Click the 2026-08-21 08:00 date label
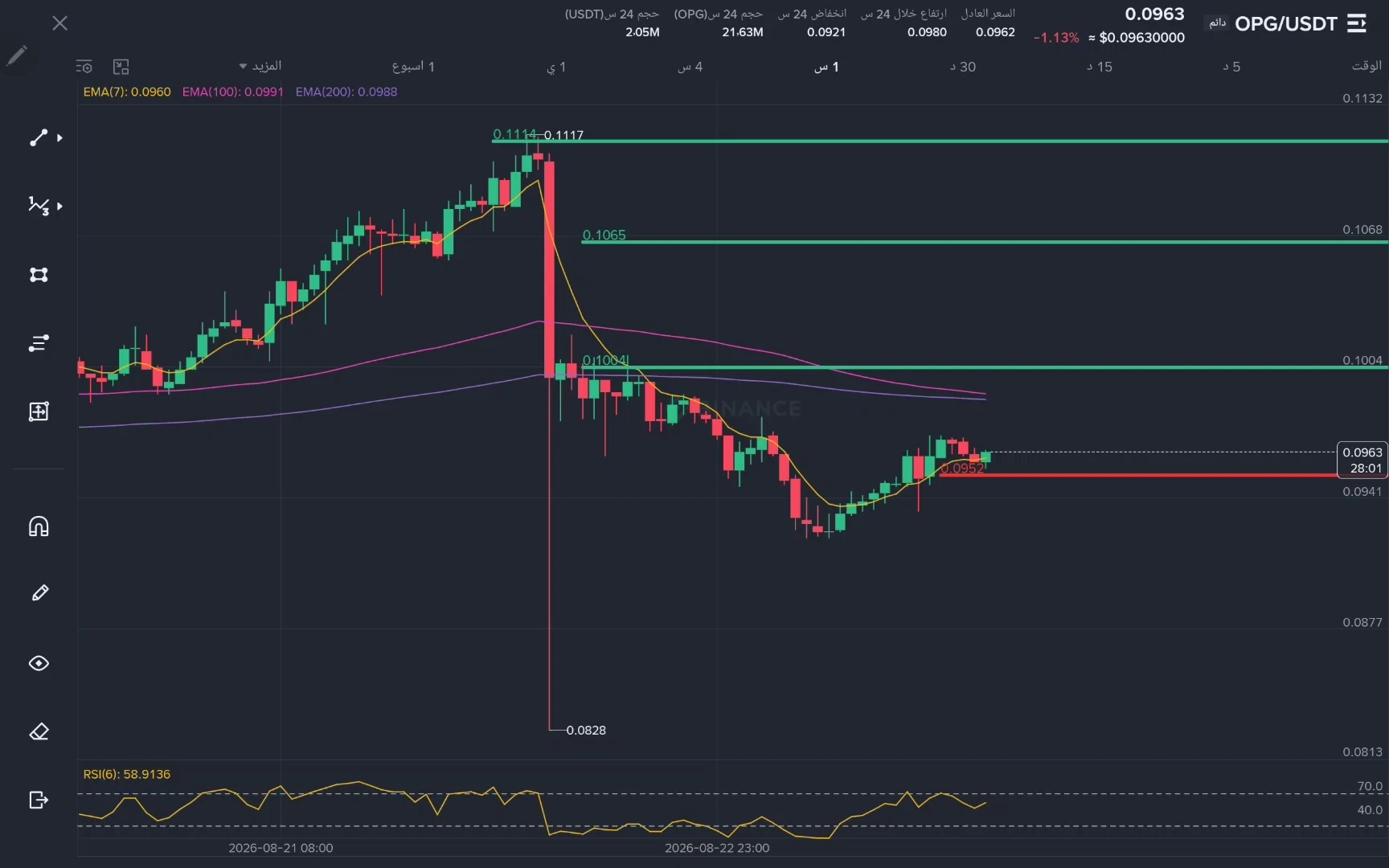Screen dimensions: 1389x868 click(281, 848)
